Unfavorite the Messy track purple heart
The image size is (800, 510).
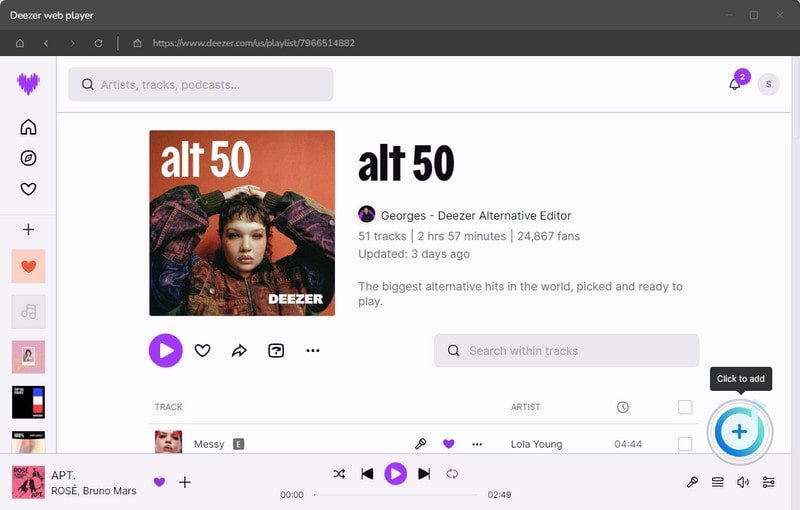point(448,444)
